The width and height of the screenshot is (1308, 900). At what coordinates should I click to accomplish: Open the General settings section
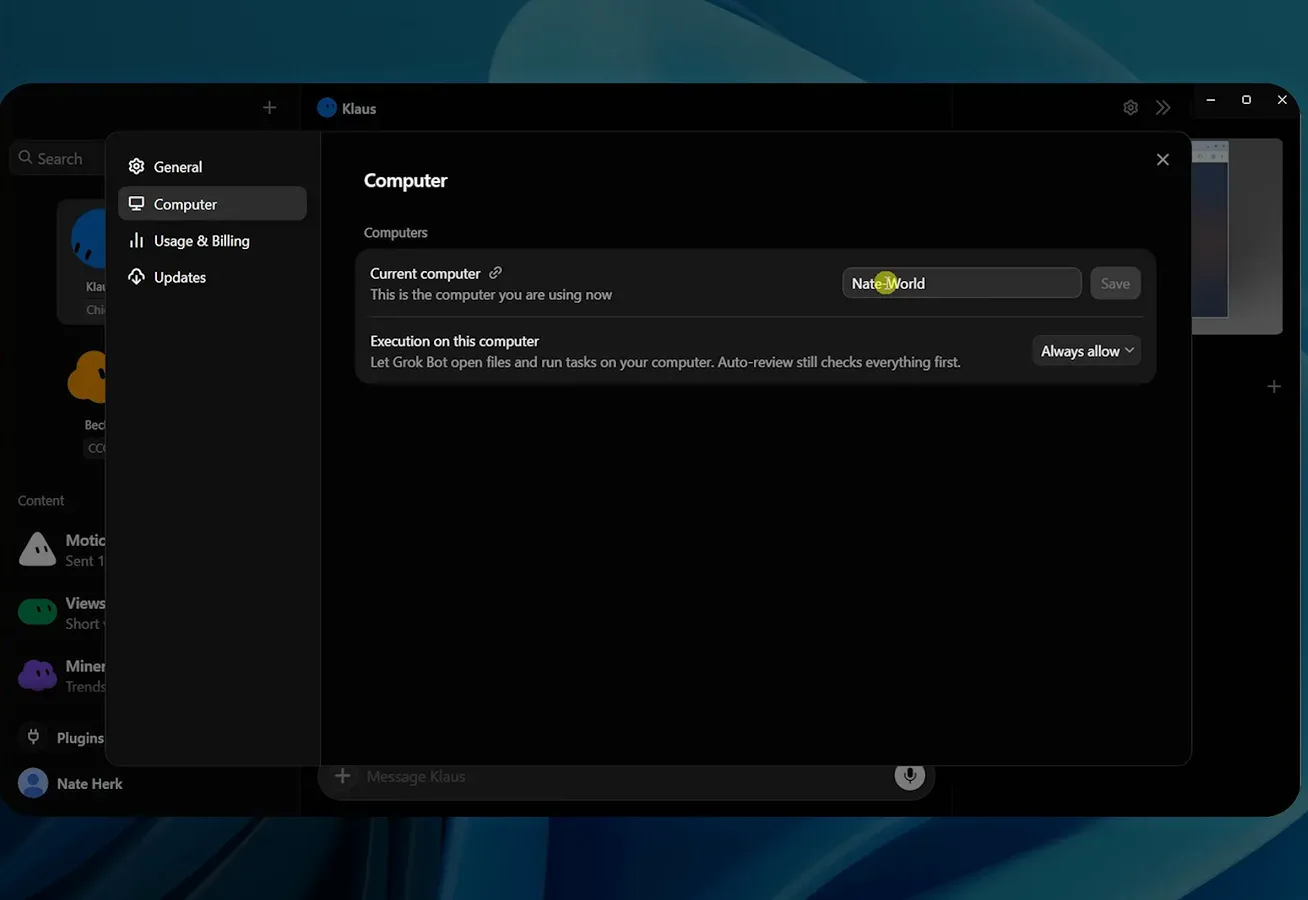pyautogui.click(x=212, y=167)
